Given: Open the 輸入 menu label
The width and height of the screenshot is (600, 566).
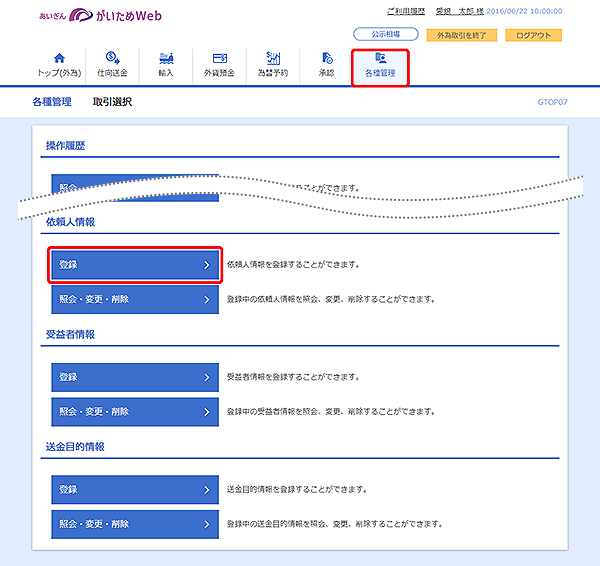Looking at the screenshot, I should 166,73.
